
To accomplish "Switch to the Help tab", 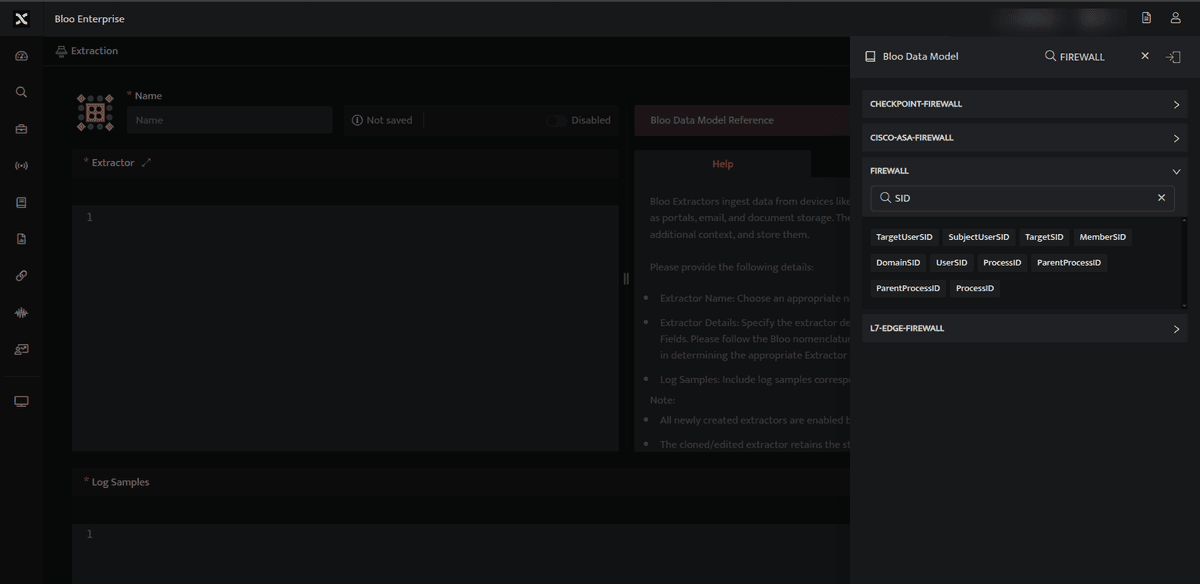I will [x=722, y=164].
